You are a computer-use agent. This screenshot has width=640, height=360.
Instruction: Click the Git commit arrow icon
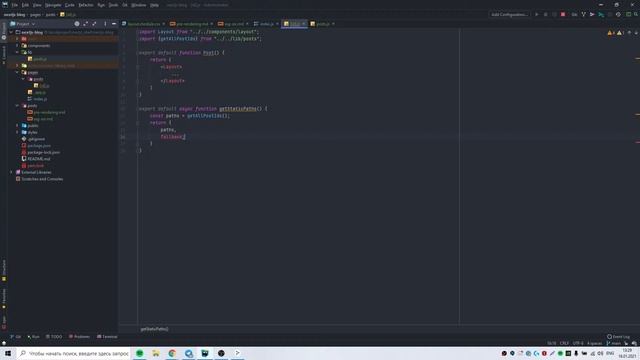[x=592, y=14]
